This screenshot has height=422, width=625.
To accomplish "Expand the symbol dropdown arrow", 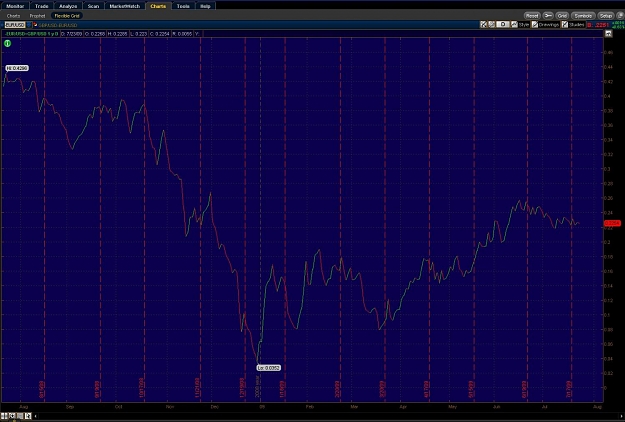I will [x=29, y=25].
